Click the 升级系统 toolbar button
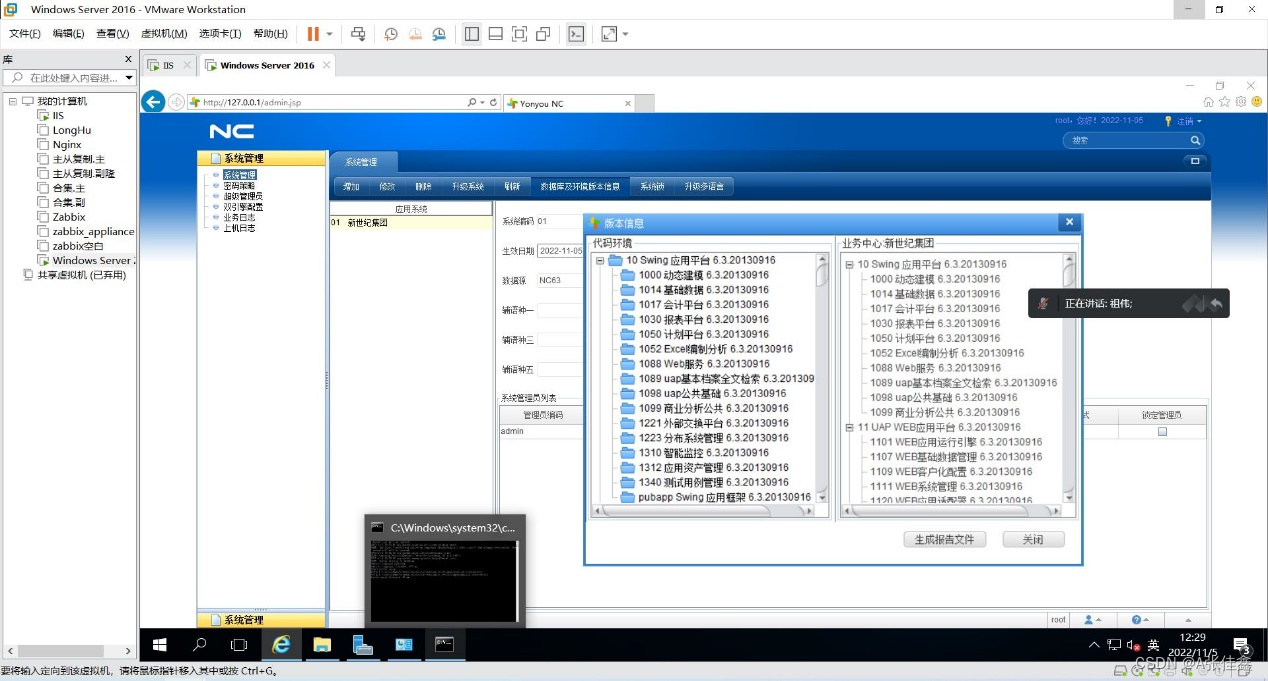 [468, 186]
